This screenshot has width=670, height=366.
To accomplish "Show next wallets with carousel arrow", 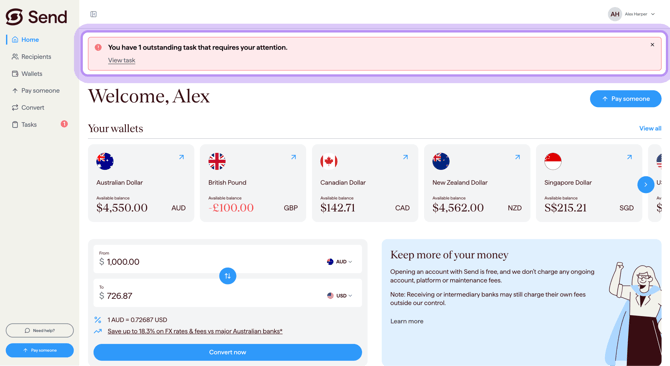I will 646,184.
